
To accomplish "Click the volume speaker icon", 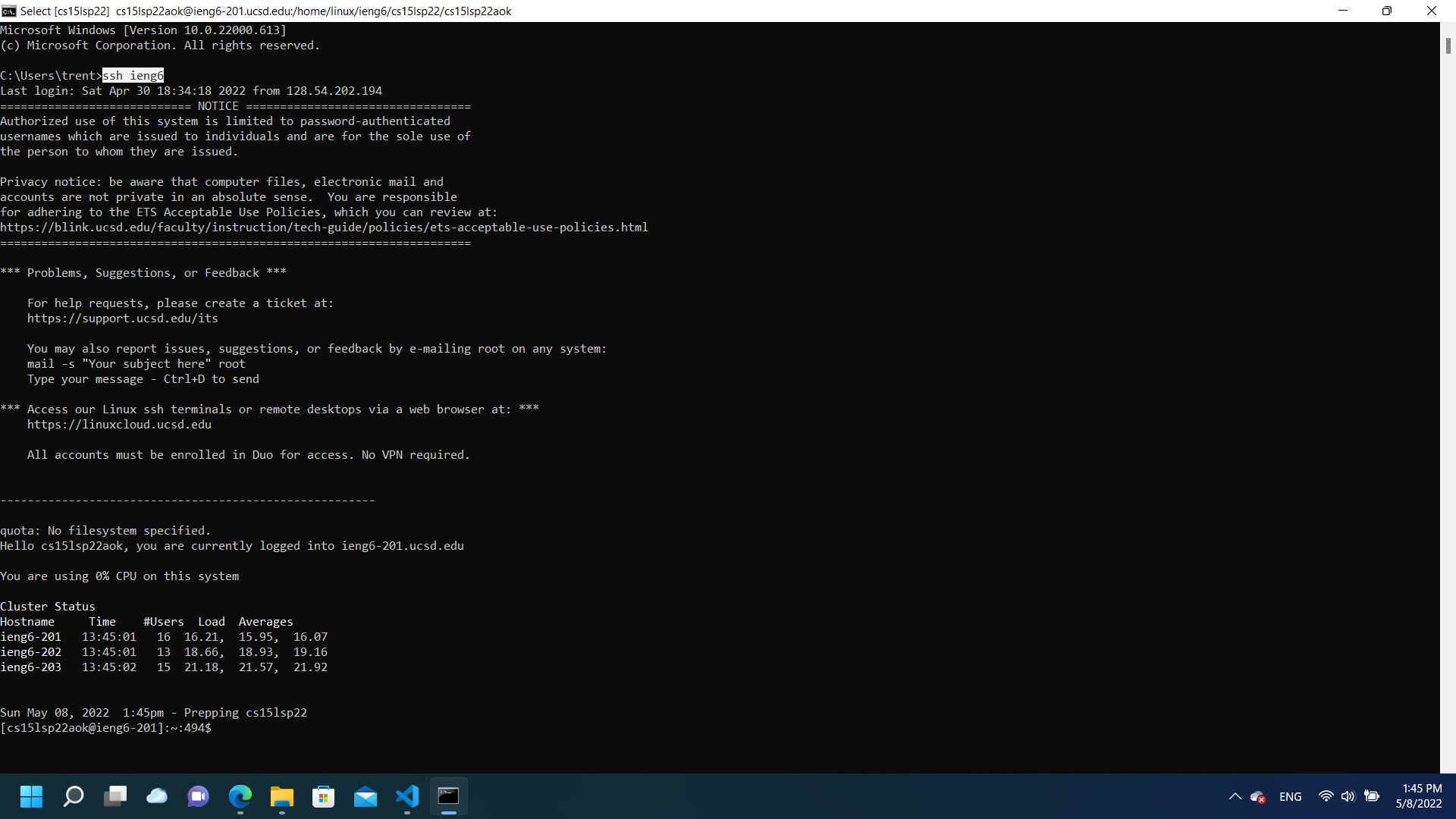I will pyautogui.click(x=1348, y=796).
